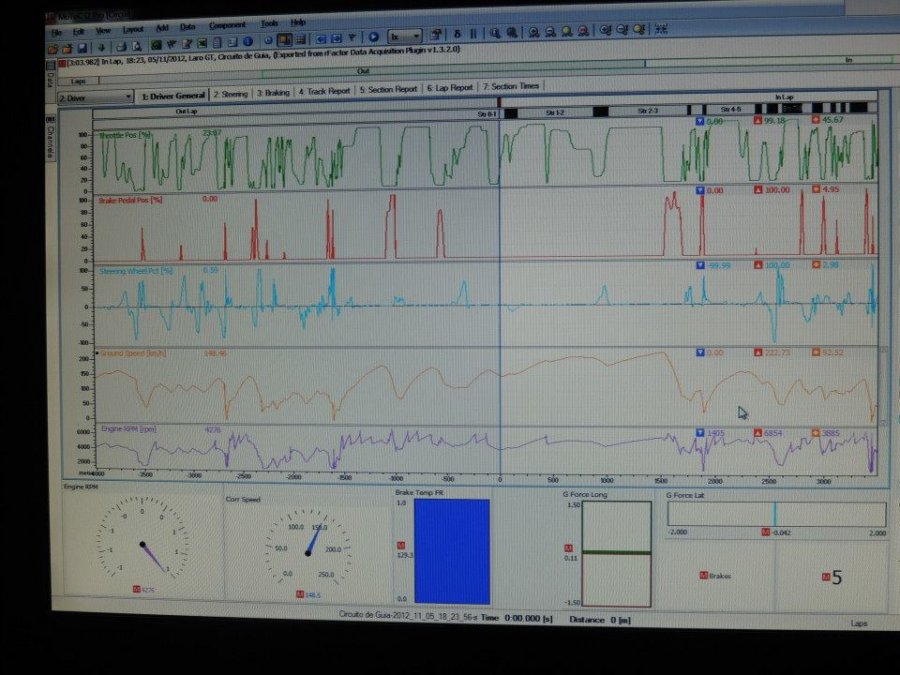The image size is (900, 675).
Task: Open the Help menu
Action: 298,22
